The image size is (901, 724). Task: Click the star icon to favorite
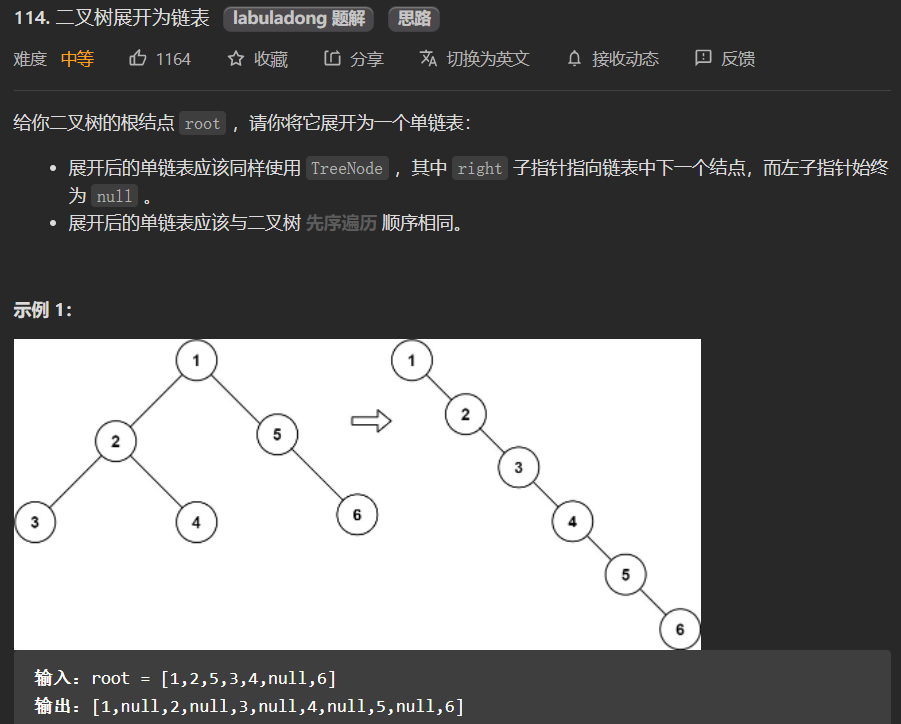[x=236, y=58]
